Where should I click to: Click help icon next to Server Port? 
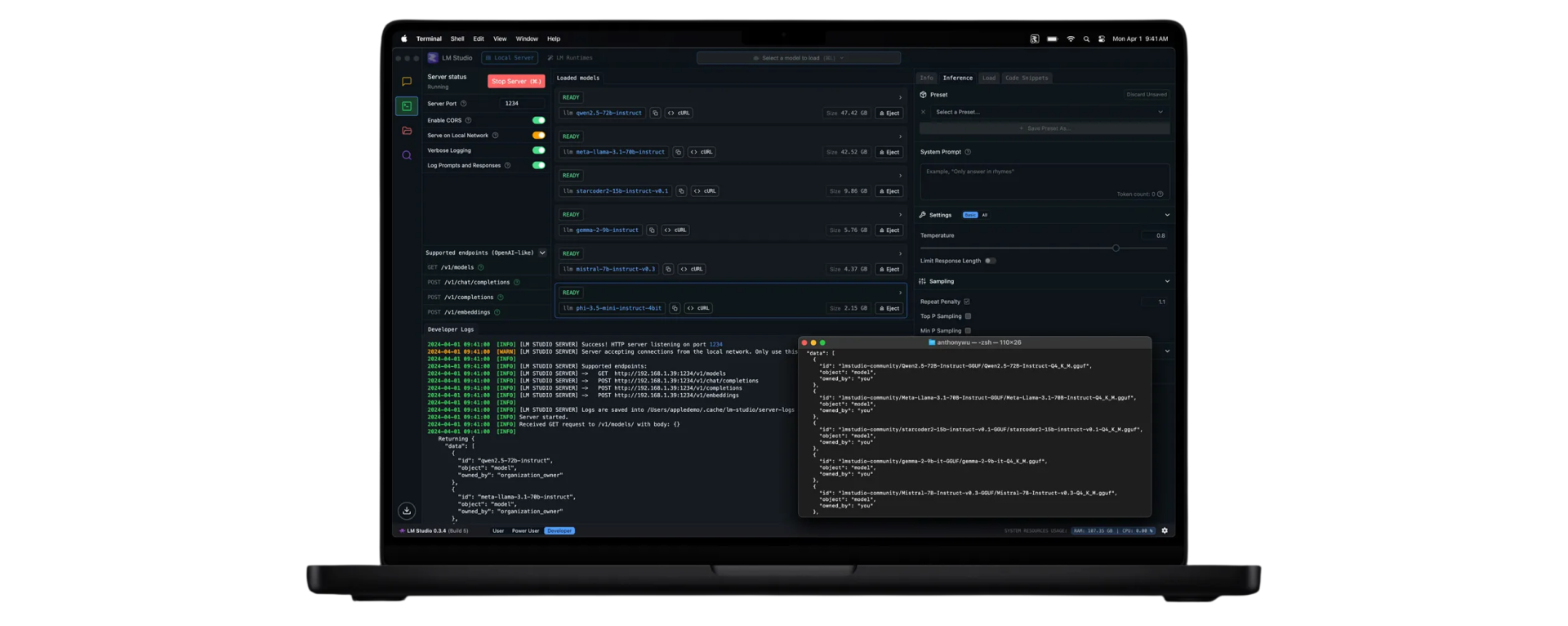tap(463, 104)
